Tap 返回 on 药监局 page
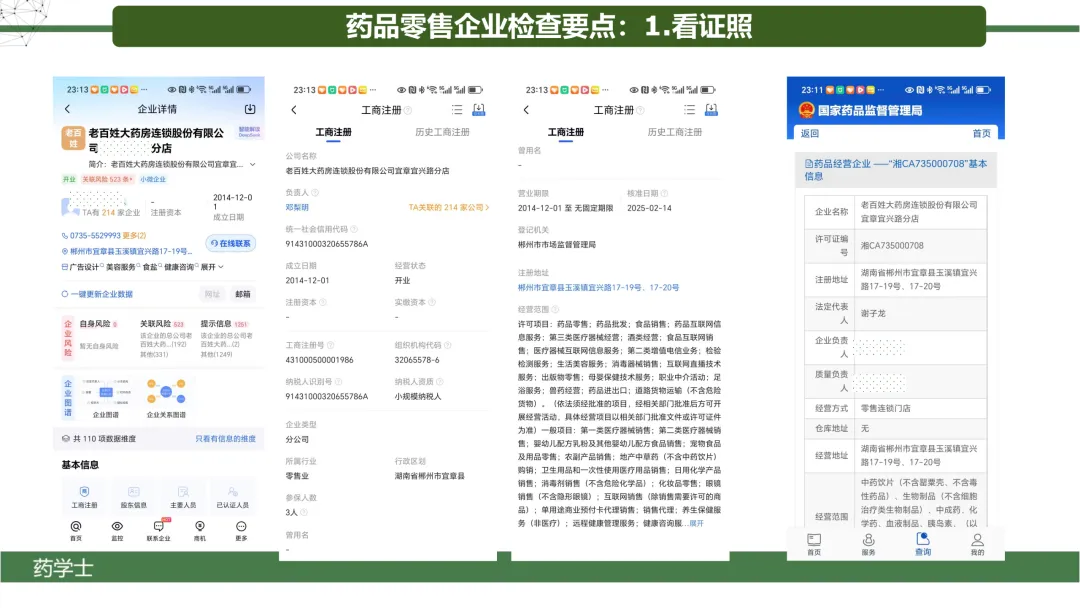The height and width of the screenshot is (608, 1080). [x=810, y=134]
